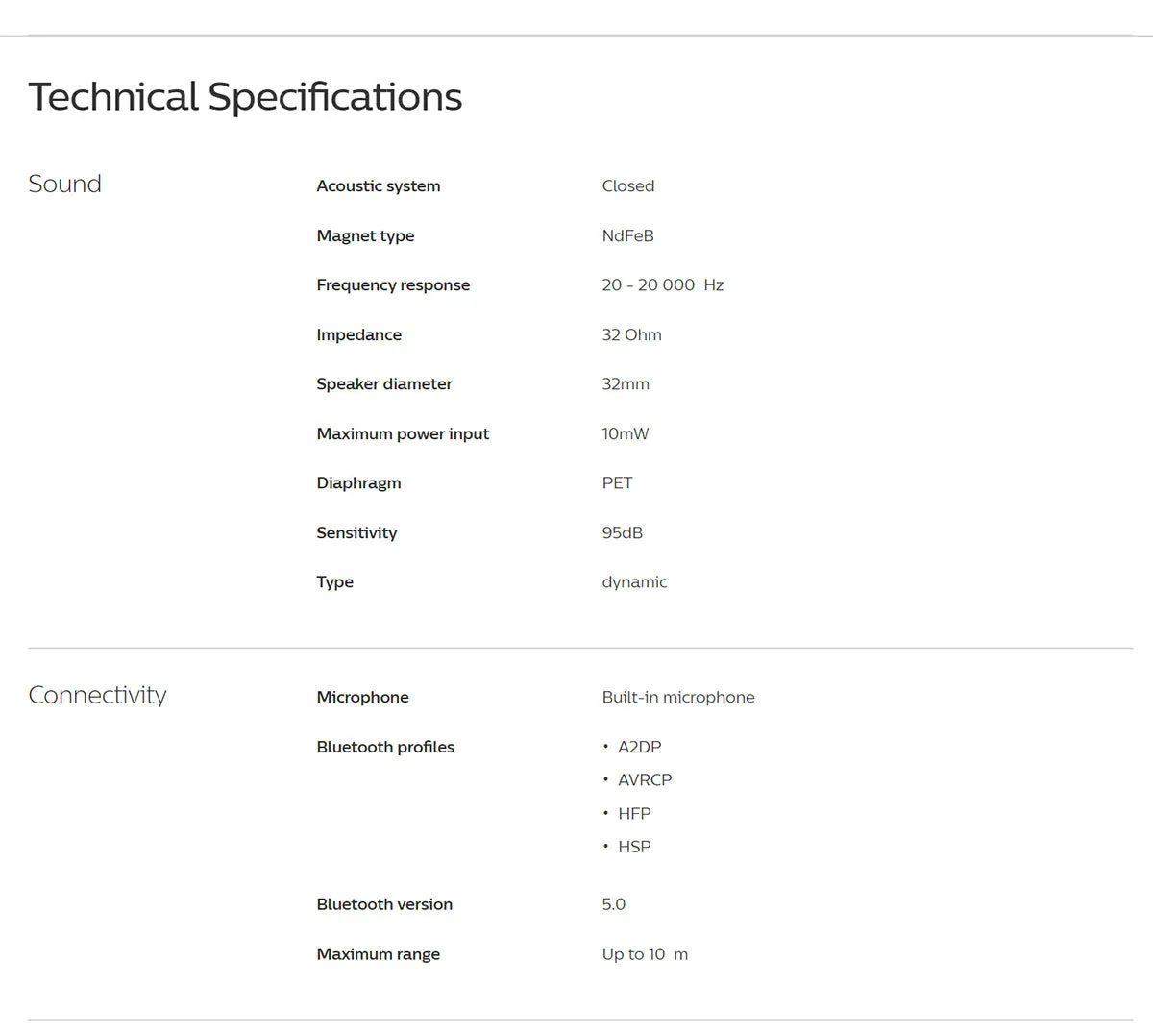The image size is (1153, 1036).
Task: Click the Impedance label
Action: pyautogui.click(x=359, y=334)
